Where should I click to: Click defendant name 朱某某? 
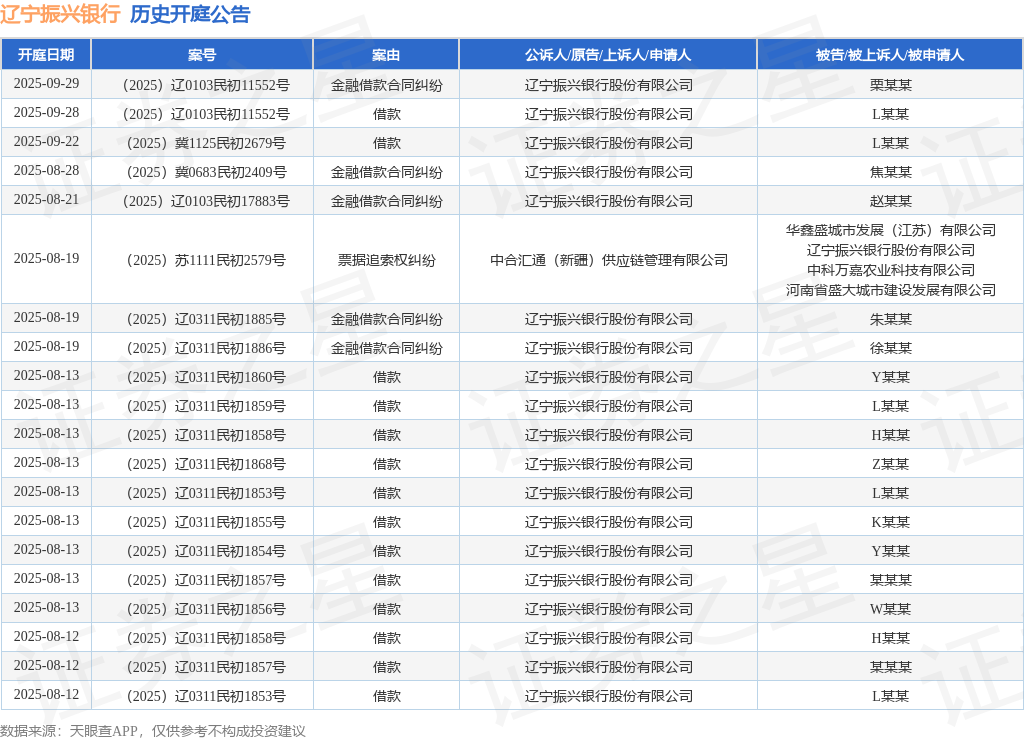click(891, 319)
